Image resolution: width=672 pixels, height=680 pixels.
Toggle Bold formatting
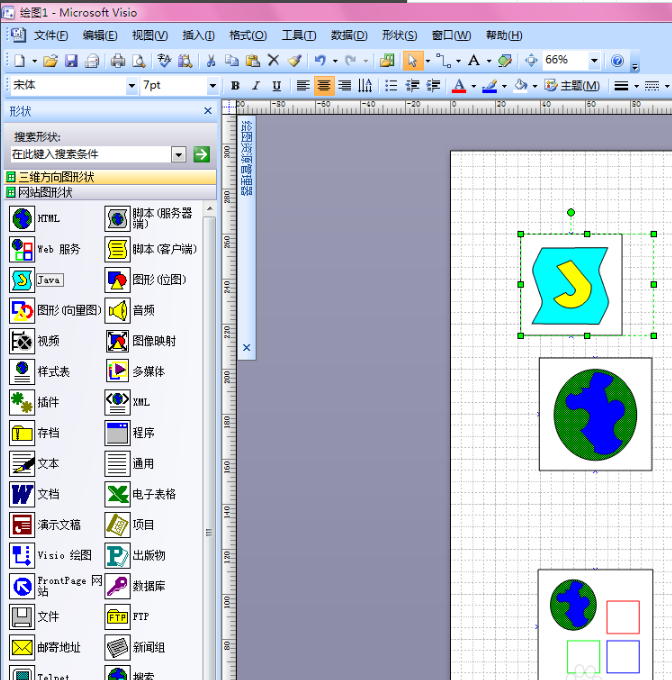[x=235, y=86]
